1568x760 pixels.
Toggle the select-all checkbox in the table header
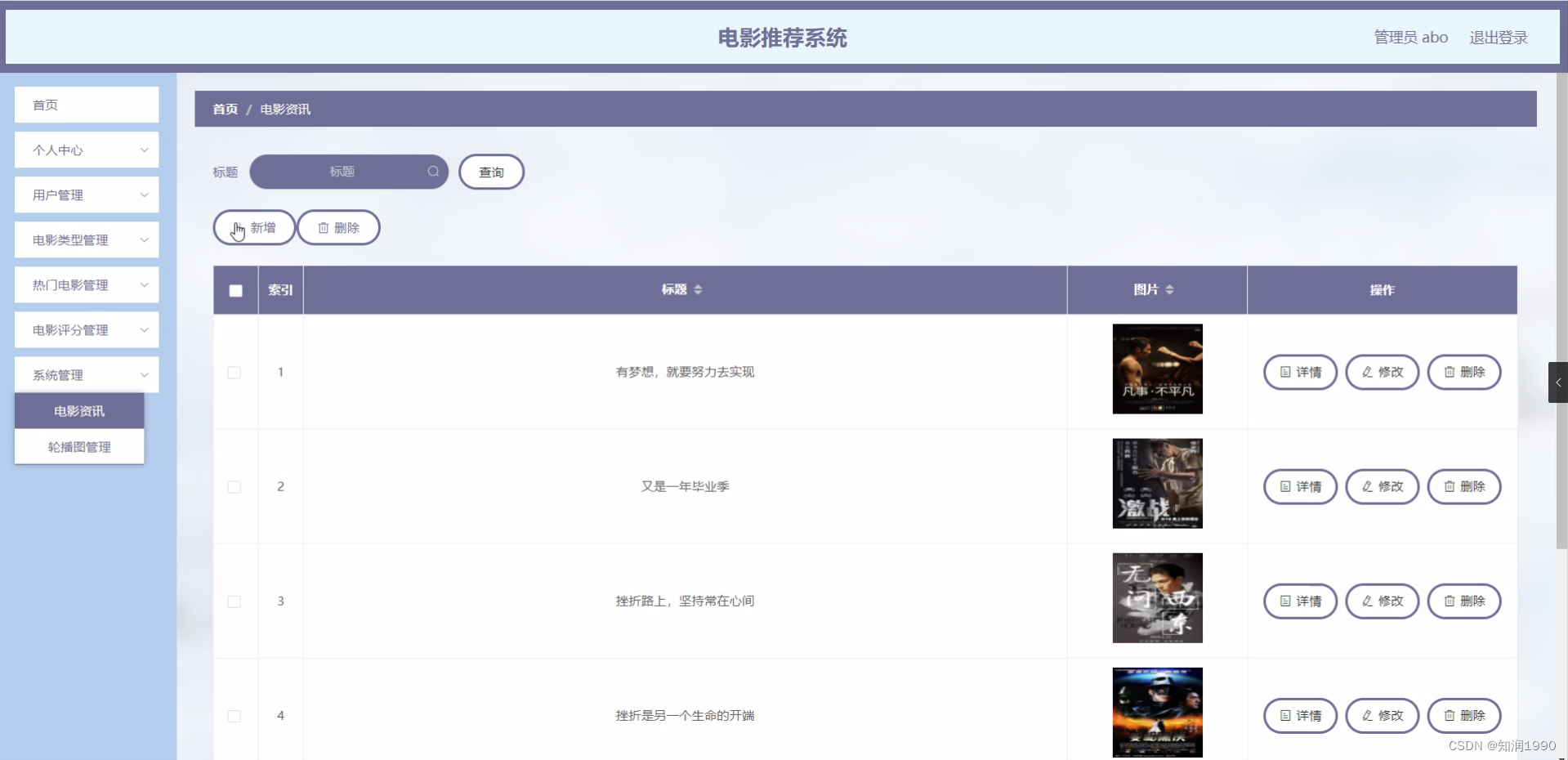click(235, 290)
